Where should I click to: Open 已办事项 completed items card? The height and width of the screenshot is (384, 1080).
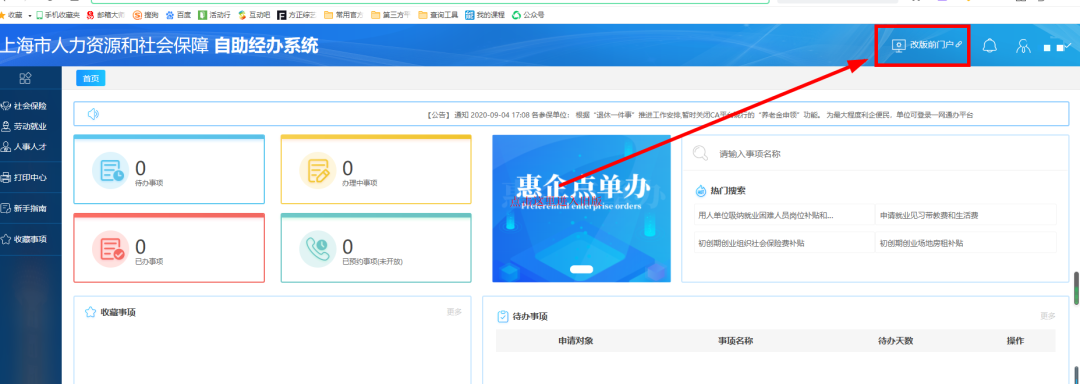(169, 248)
